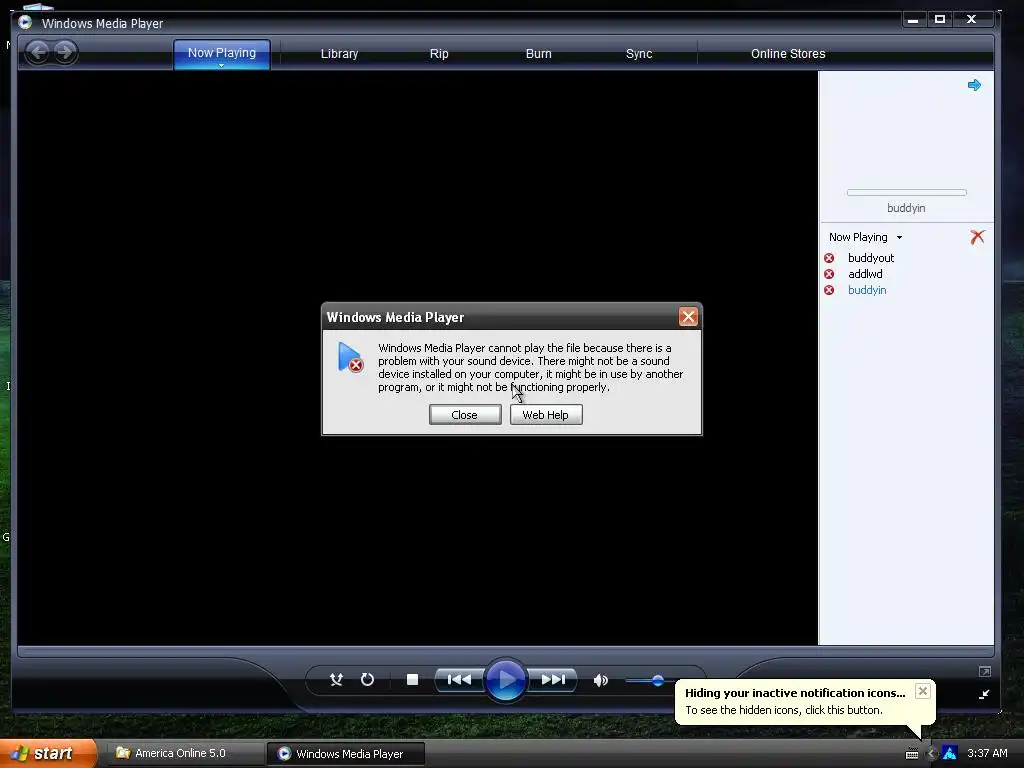
Task: Click the seek bar above the playback controls
Action: pos(505,651)
